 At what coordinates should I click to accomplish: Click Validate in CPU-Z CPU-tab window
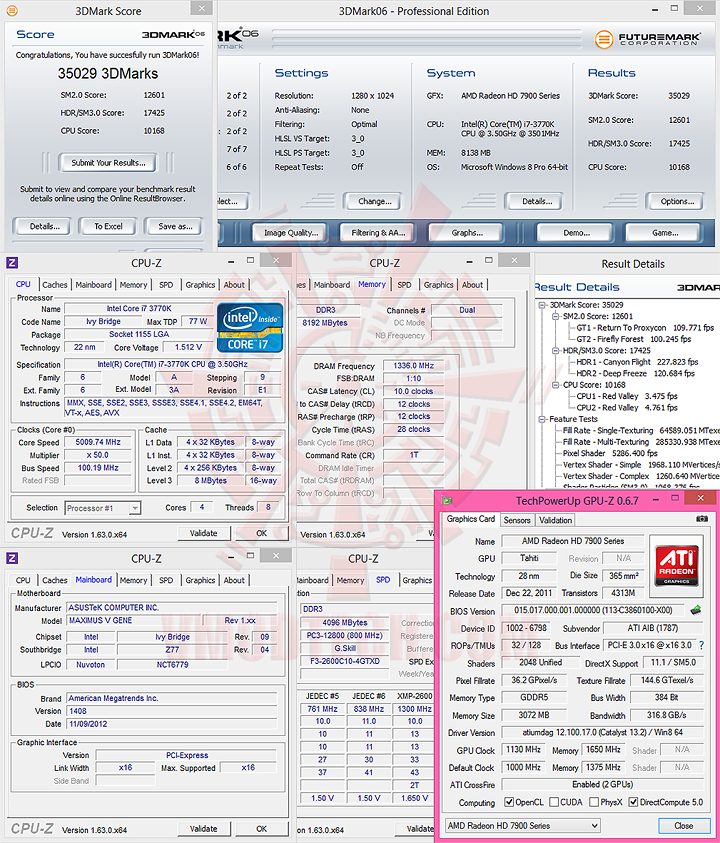click(x=203, y=533)
